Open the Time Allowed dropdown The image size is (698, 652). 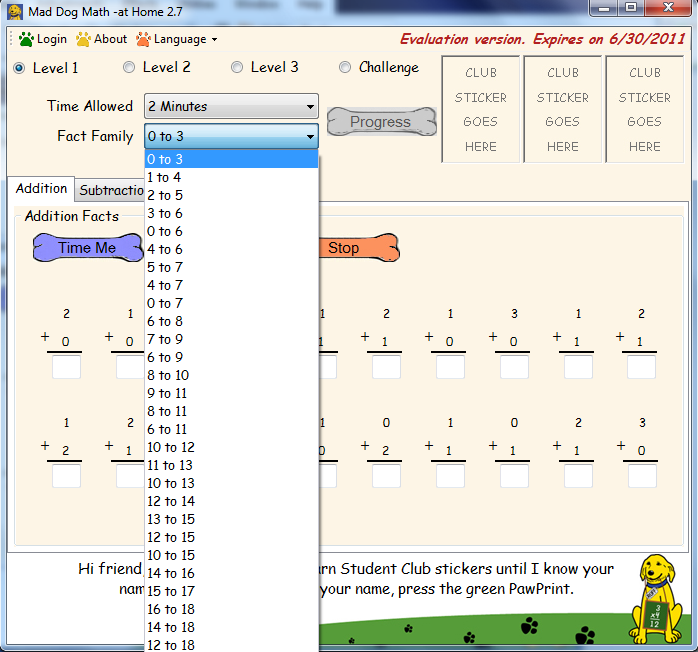pyautogui.click(x=231, y=106)
